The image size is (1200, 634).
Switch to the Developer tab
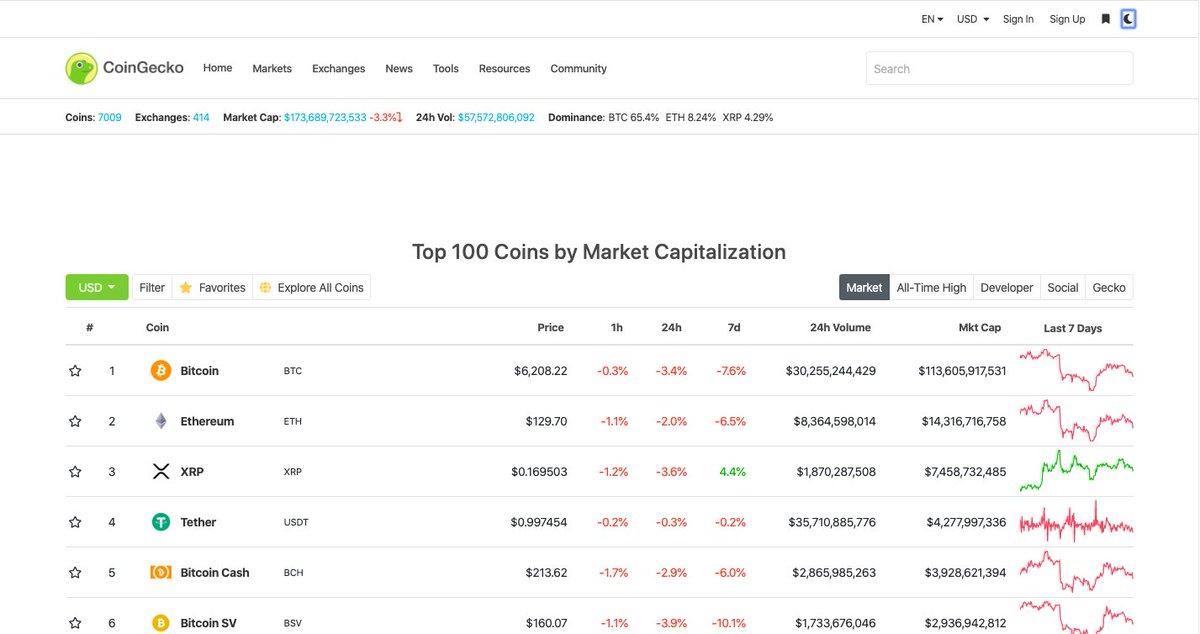click(x=1007, y=287)
